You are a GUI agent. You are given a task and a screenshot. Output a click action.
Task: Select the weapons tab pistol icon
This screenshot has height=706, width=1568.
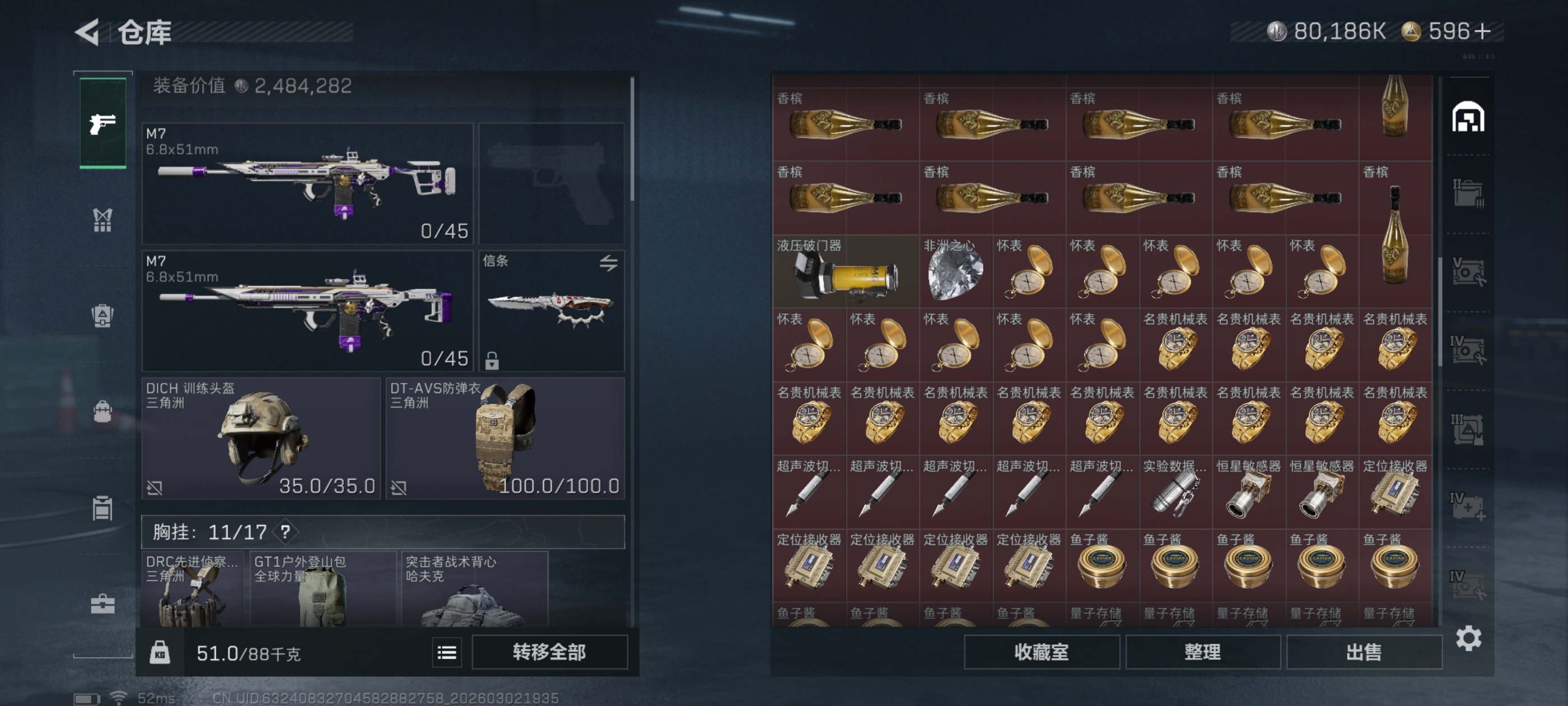[x=102, y=123]
